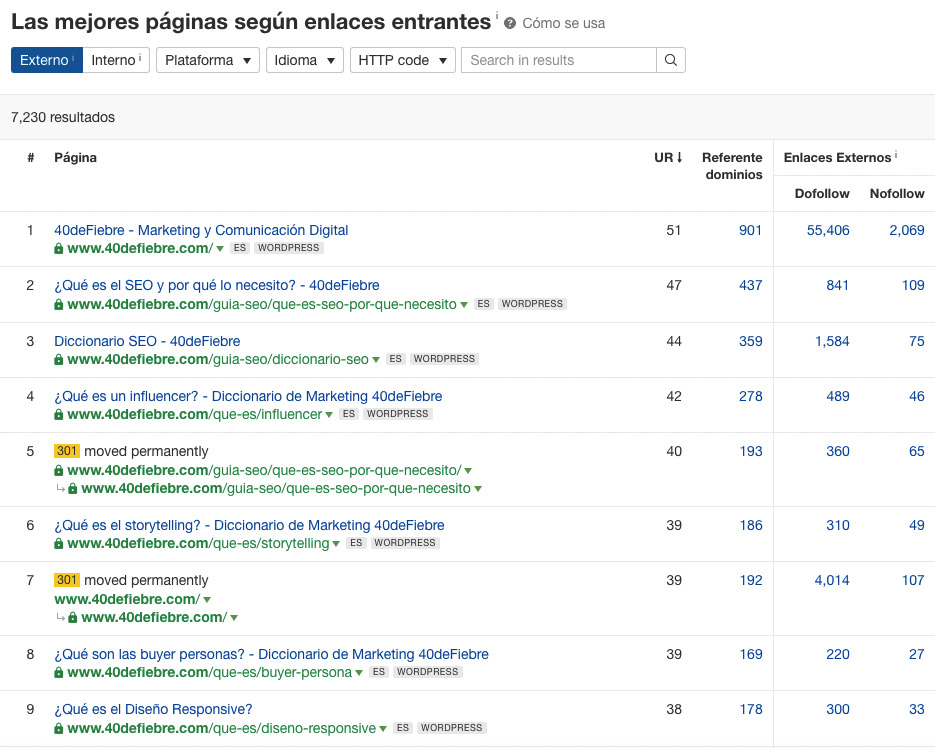Click the yellow 301 badge in row 5
The height and width of the screenshot is (748, 935).
coord(66,451)
